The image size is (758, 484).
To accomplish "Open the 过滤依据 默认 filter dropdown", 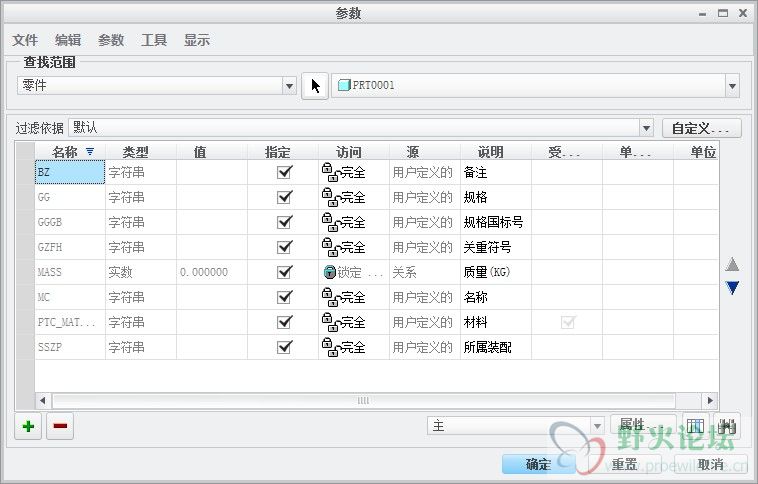I will 646,128.
